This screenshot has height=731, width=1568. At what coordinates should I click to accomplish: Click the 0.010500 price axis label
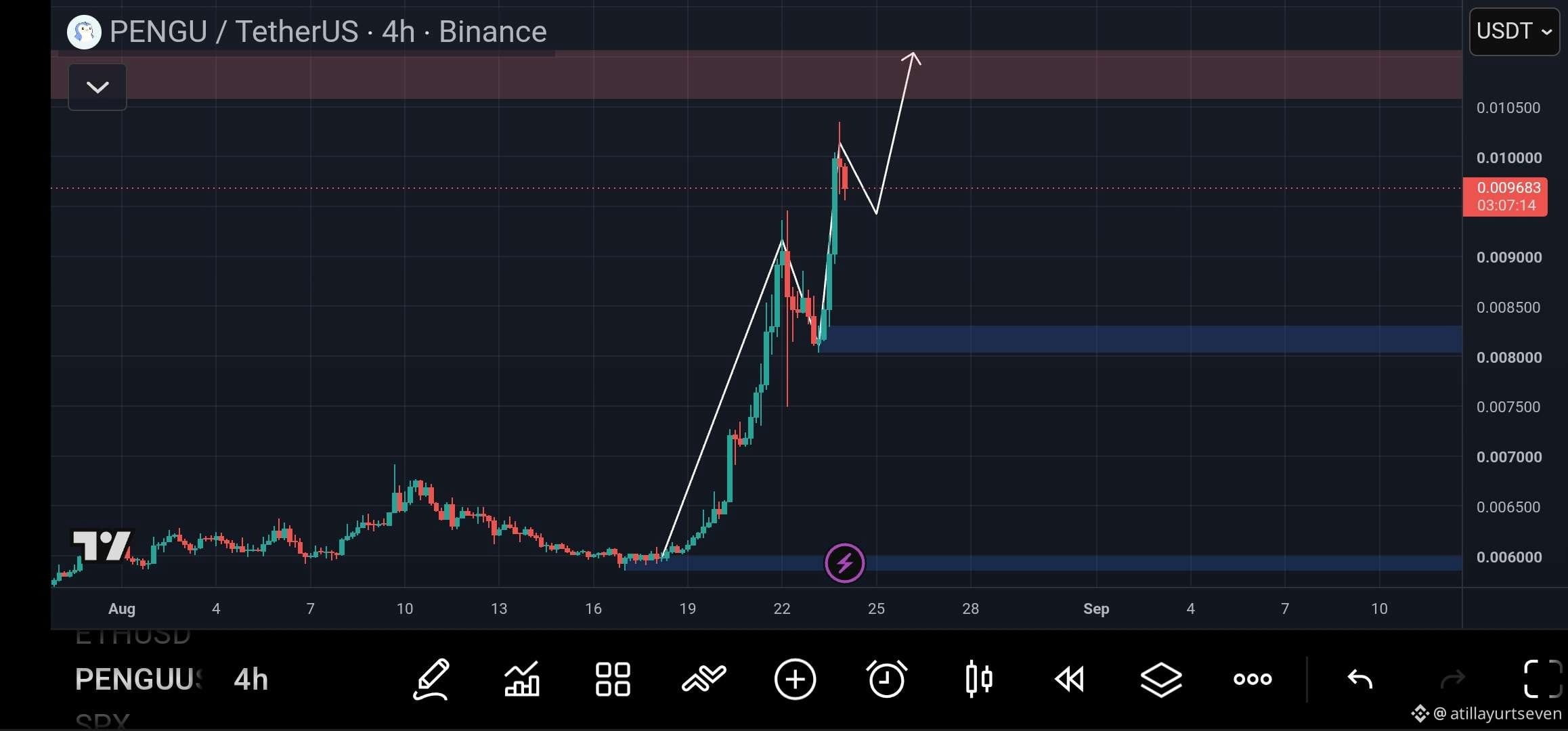(x=1508, y=108)
